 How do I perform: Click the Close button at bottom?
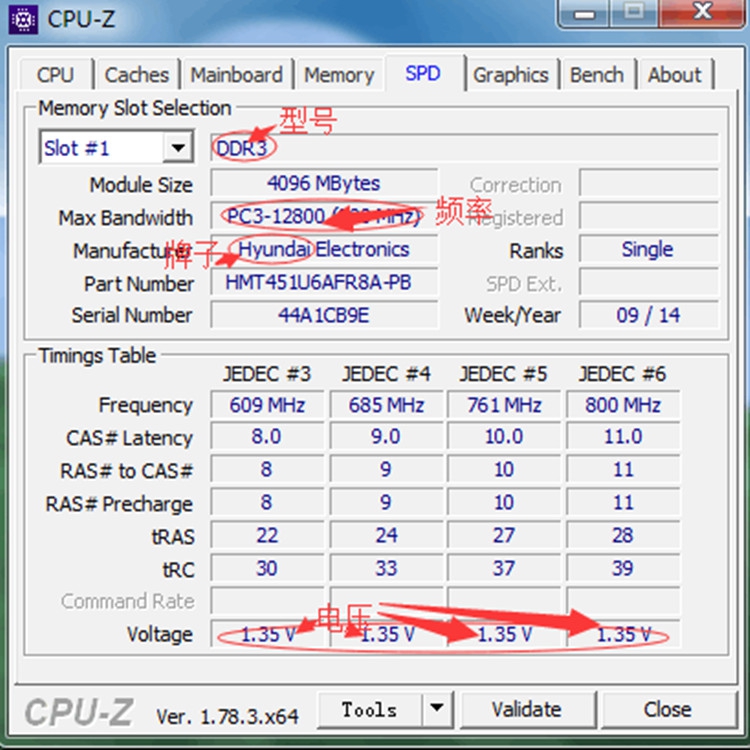click(667, 710)
